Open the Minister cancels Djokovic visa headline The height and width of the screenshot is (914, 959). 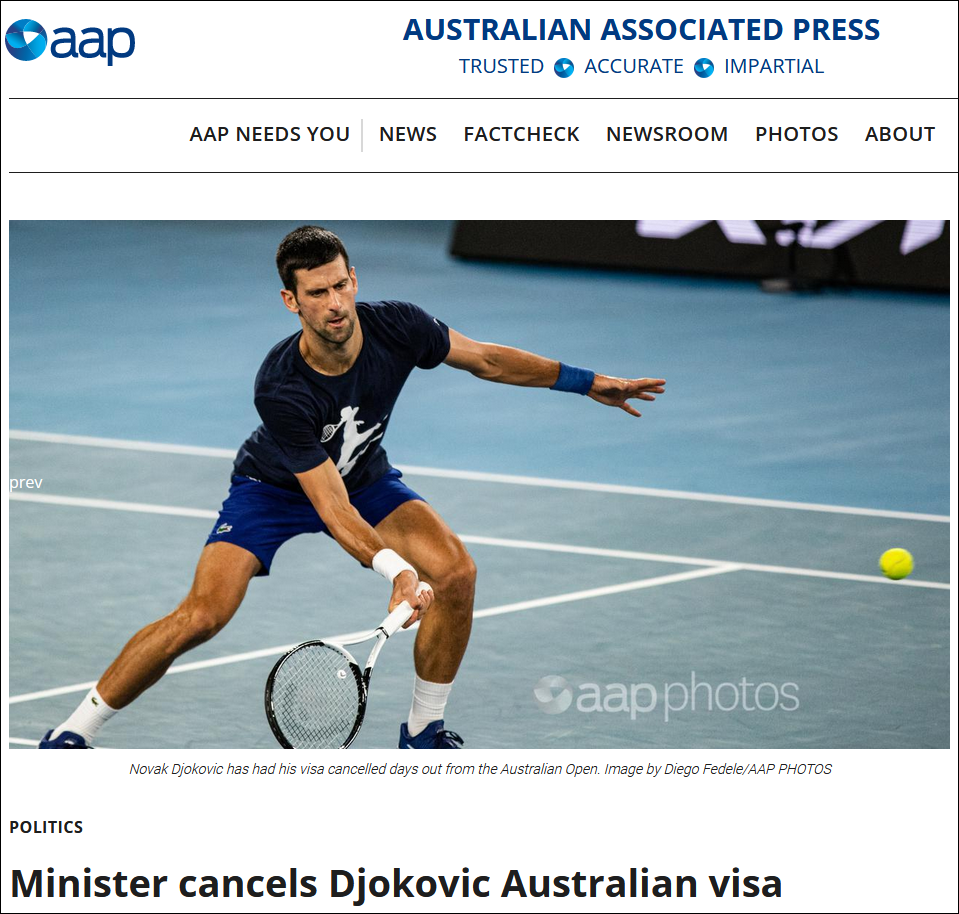tap(396, 884)
